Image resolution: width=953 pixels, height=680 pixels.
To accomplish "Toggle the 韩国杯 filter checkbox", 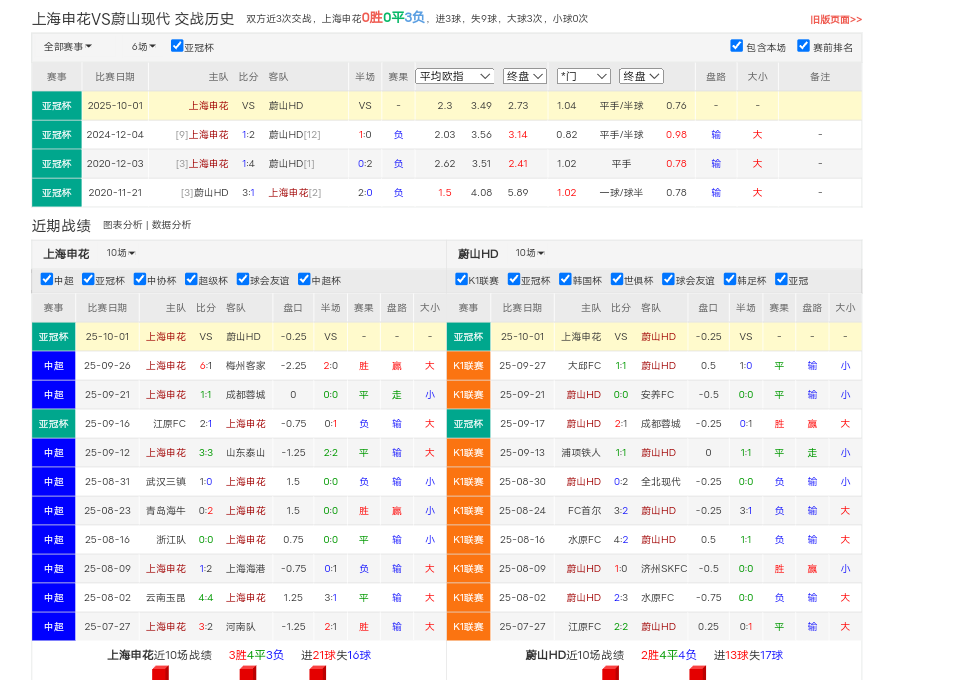I will 565,280.
